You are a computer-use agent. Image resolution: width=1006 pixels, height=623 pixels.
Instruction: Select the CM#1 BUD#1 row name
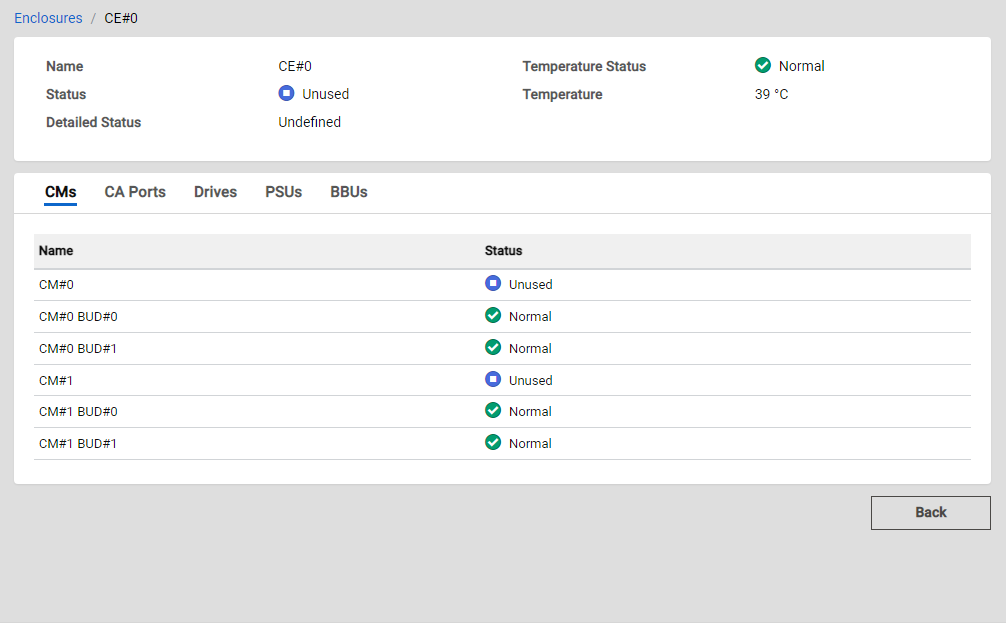(x=78, y=444)
